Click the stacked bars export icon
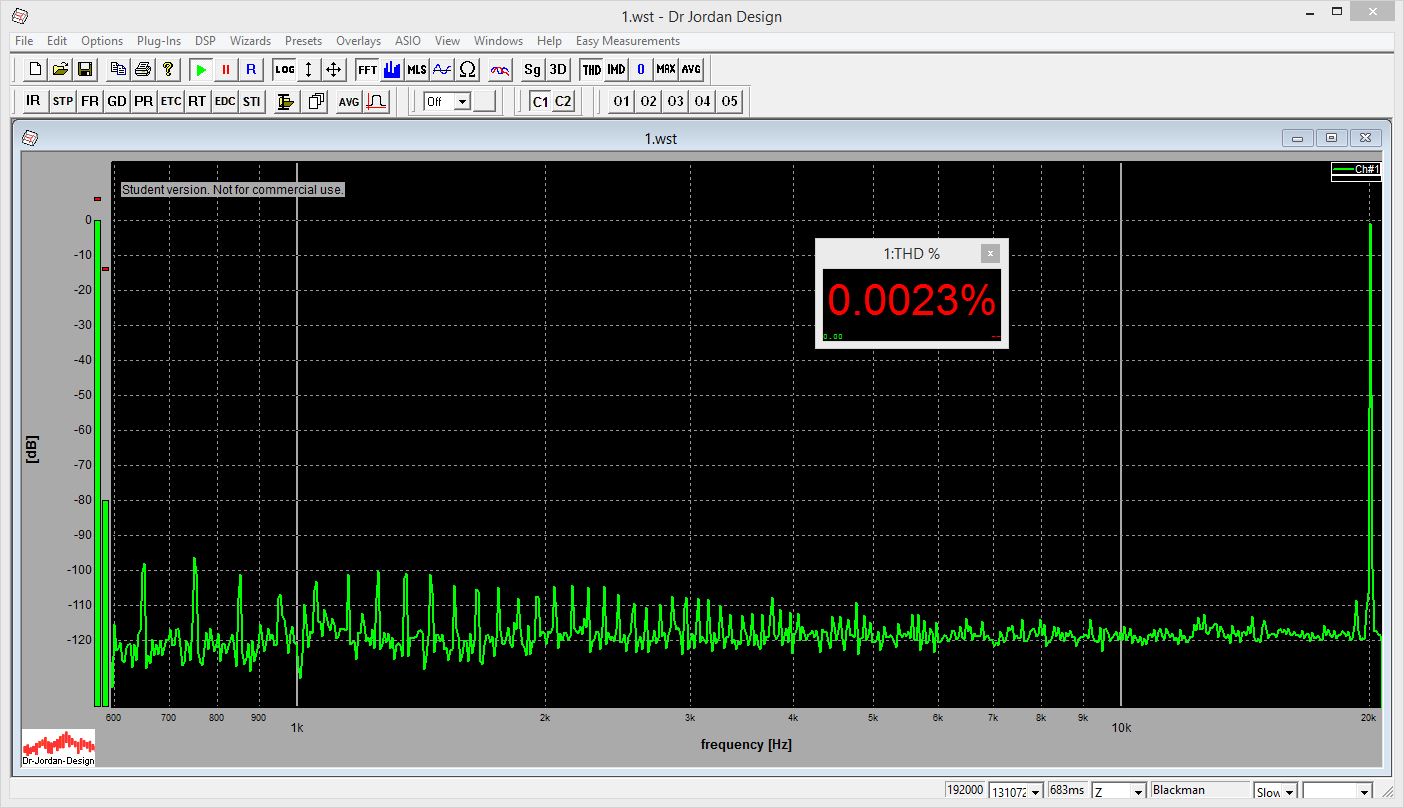 click(x=286, y=101)
